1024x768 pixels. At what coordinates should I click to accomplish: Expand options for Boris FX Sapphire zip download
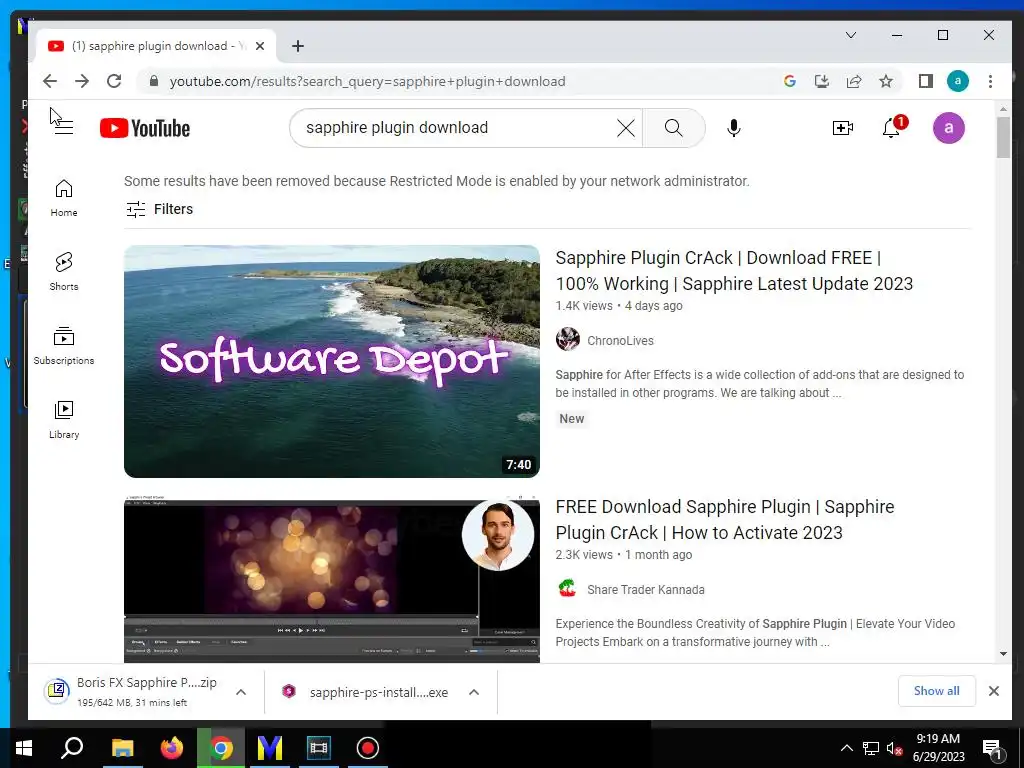pos(241,692)
